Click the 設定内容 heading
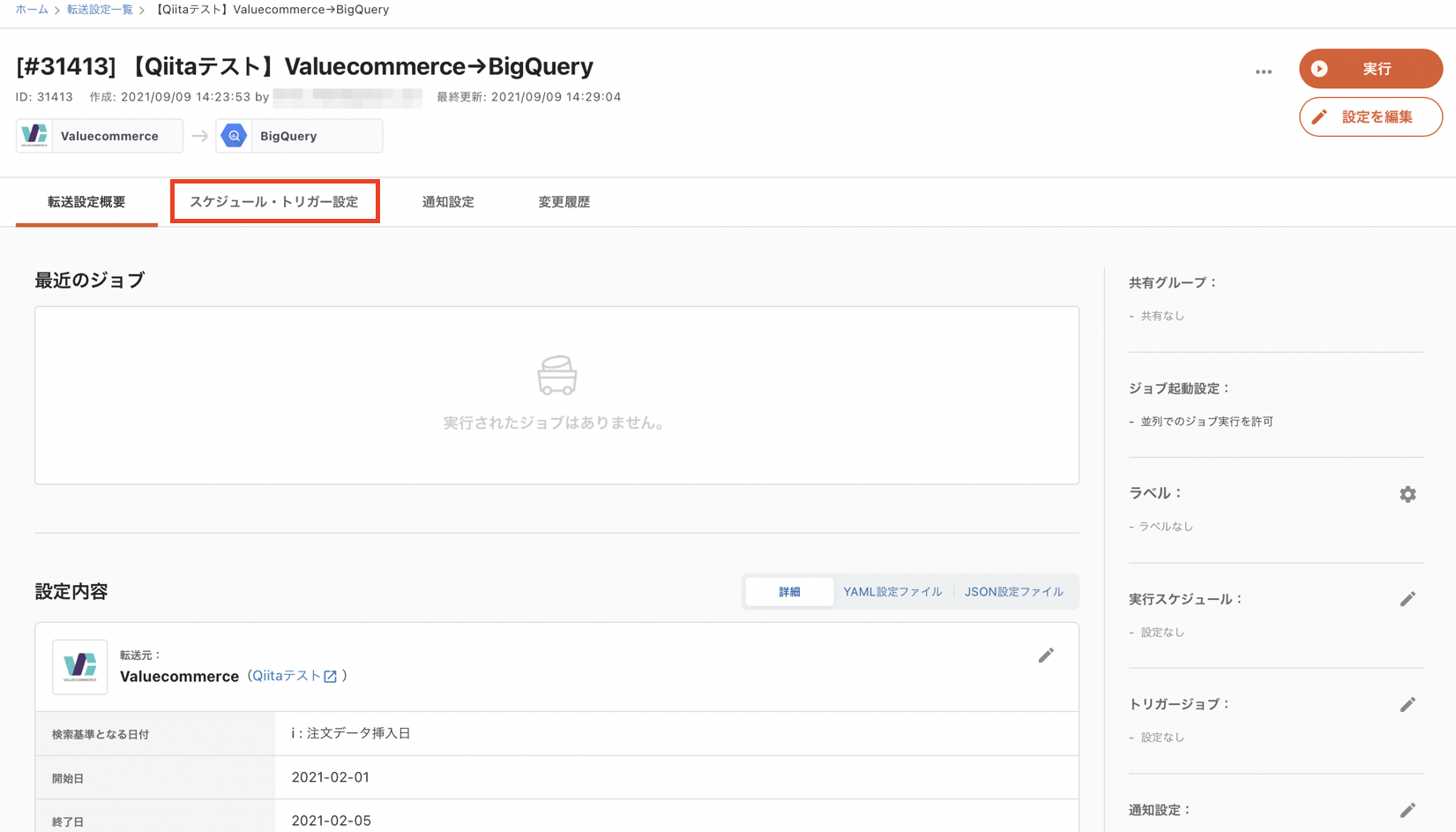 [x=71, y=592]
